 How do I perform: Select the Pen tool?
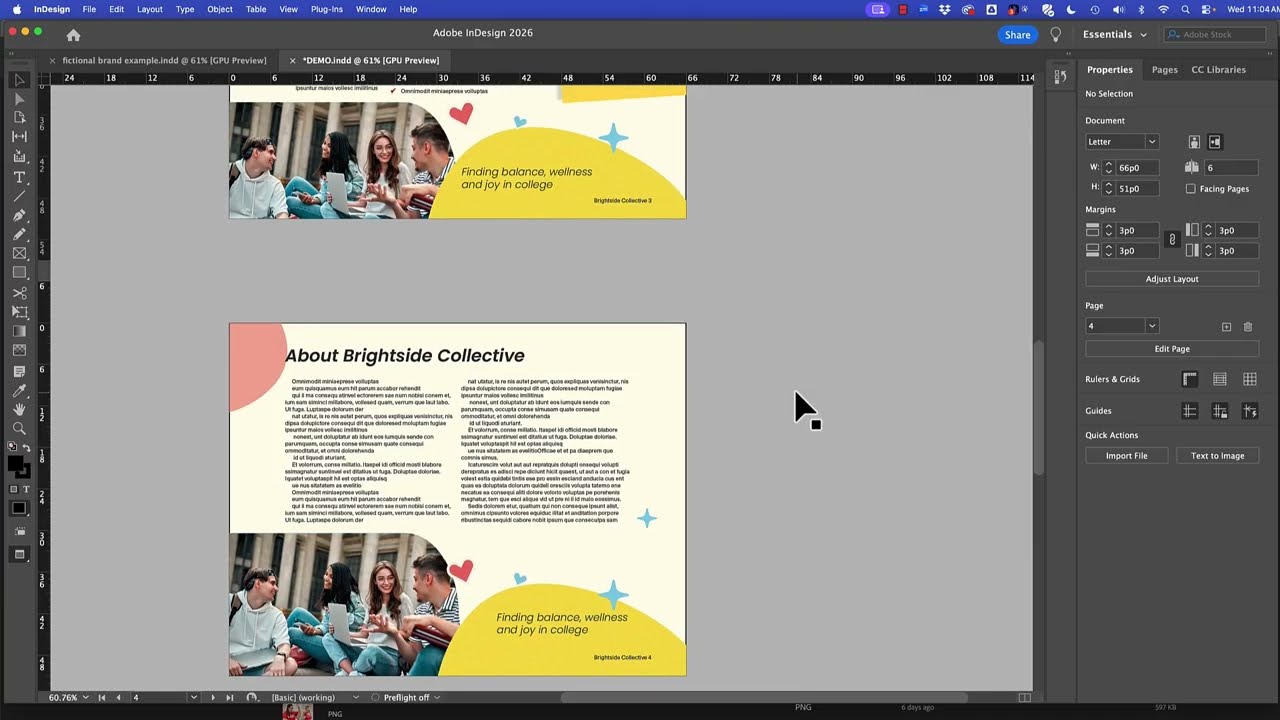(x=19, y=215)
